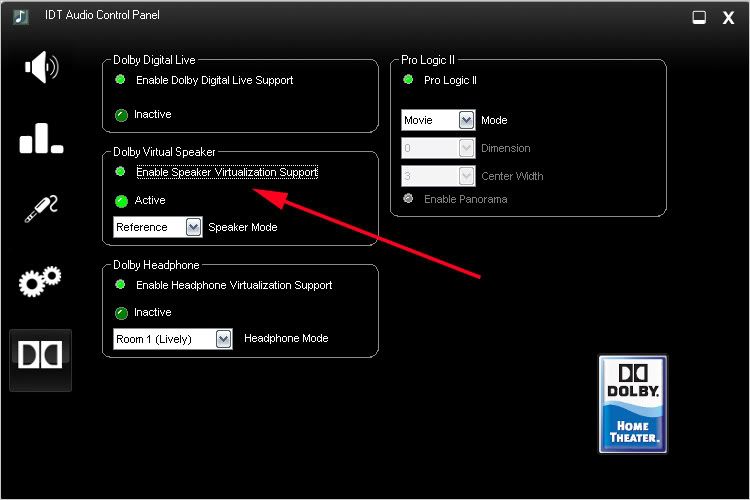750x500 pixels.
Task: Click the Pro Logic II option label
Action: tap(451, 80)
